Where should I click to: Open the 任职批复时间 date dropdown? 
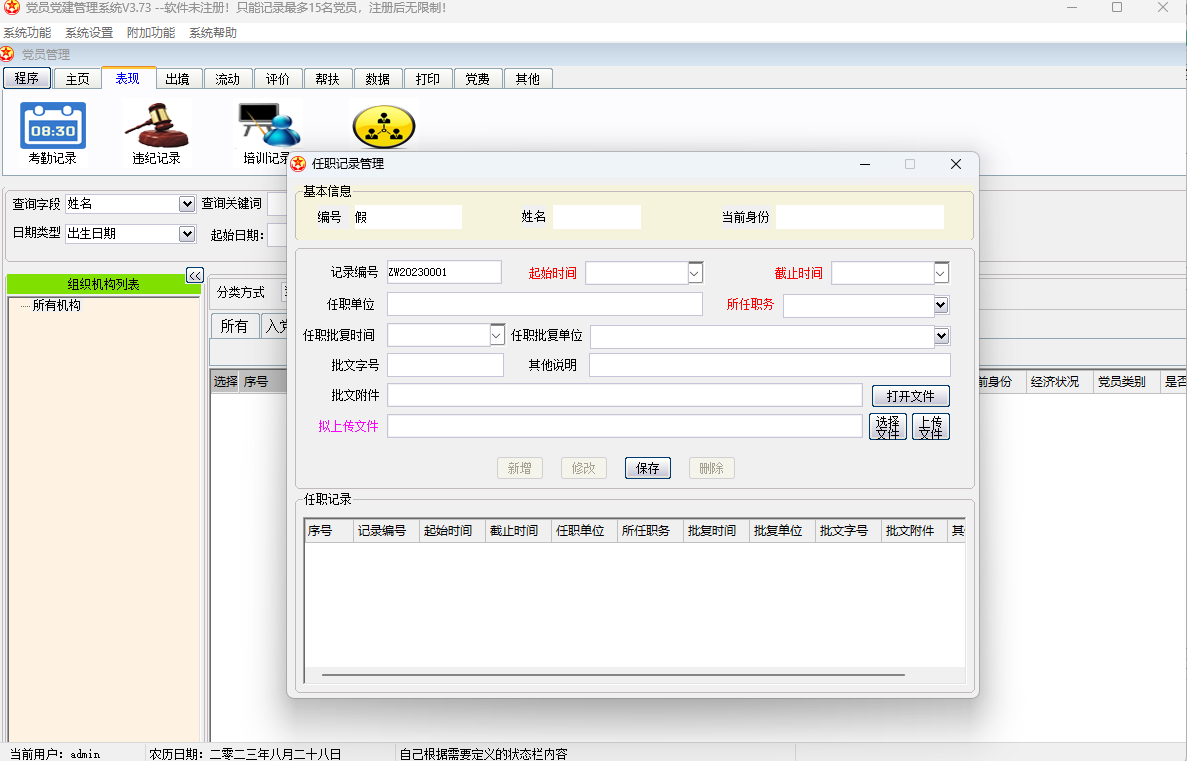pyautogui.click(x=497, y=335)
